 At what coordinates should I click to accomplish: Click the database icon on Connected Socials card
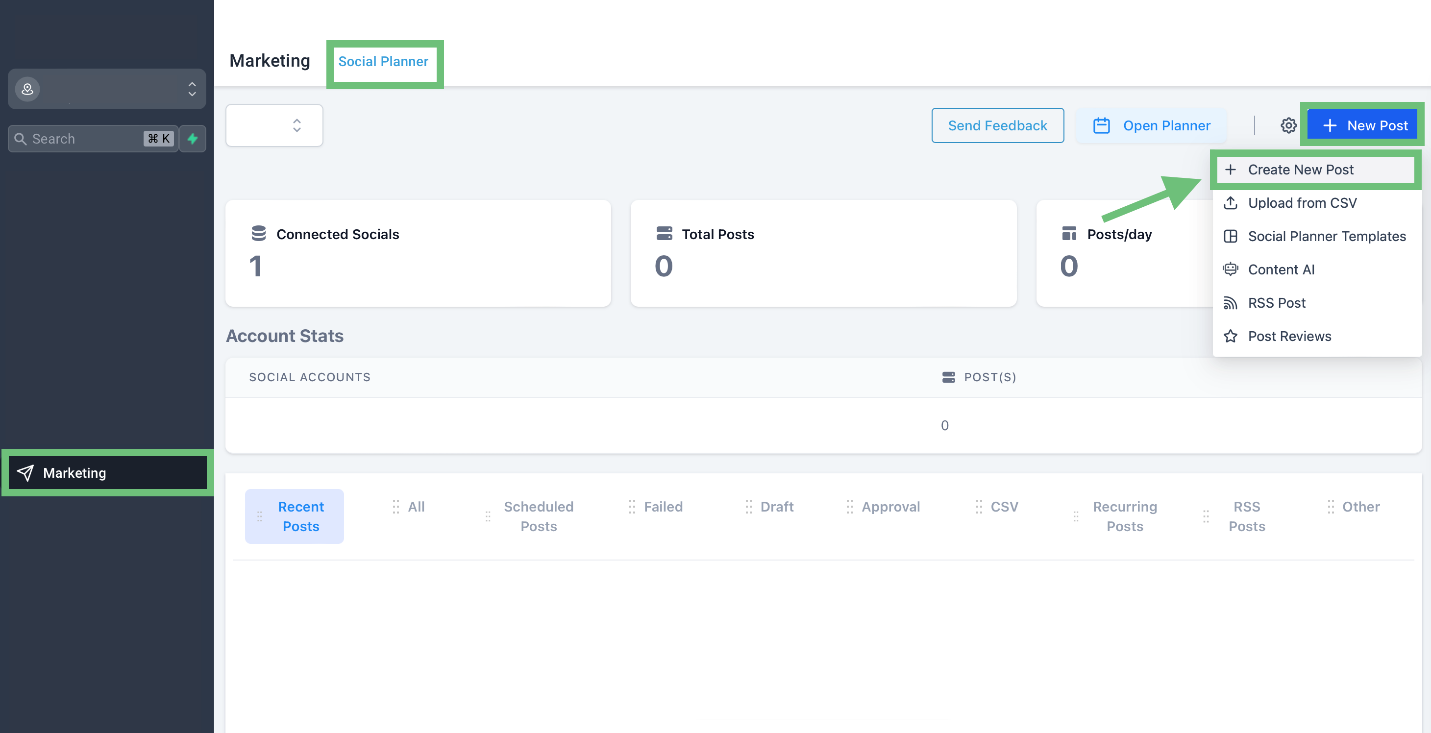pos(258,234)
